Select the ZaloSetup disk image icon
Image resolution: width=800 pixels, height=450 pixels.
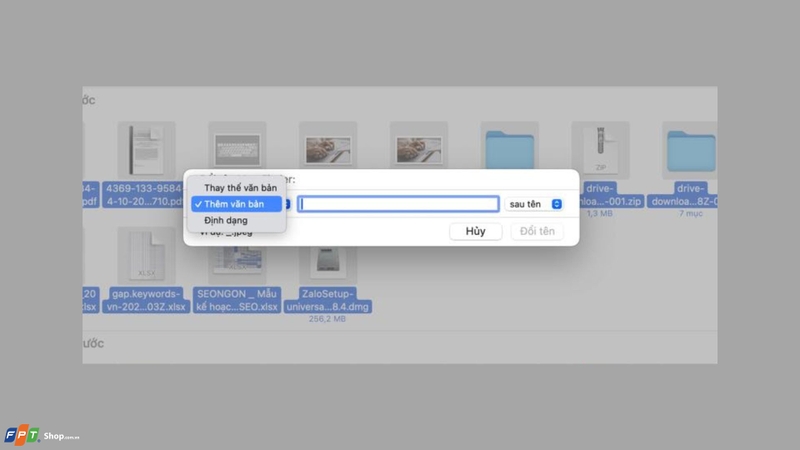click(x=328, y=265)
